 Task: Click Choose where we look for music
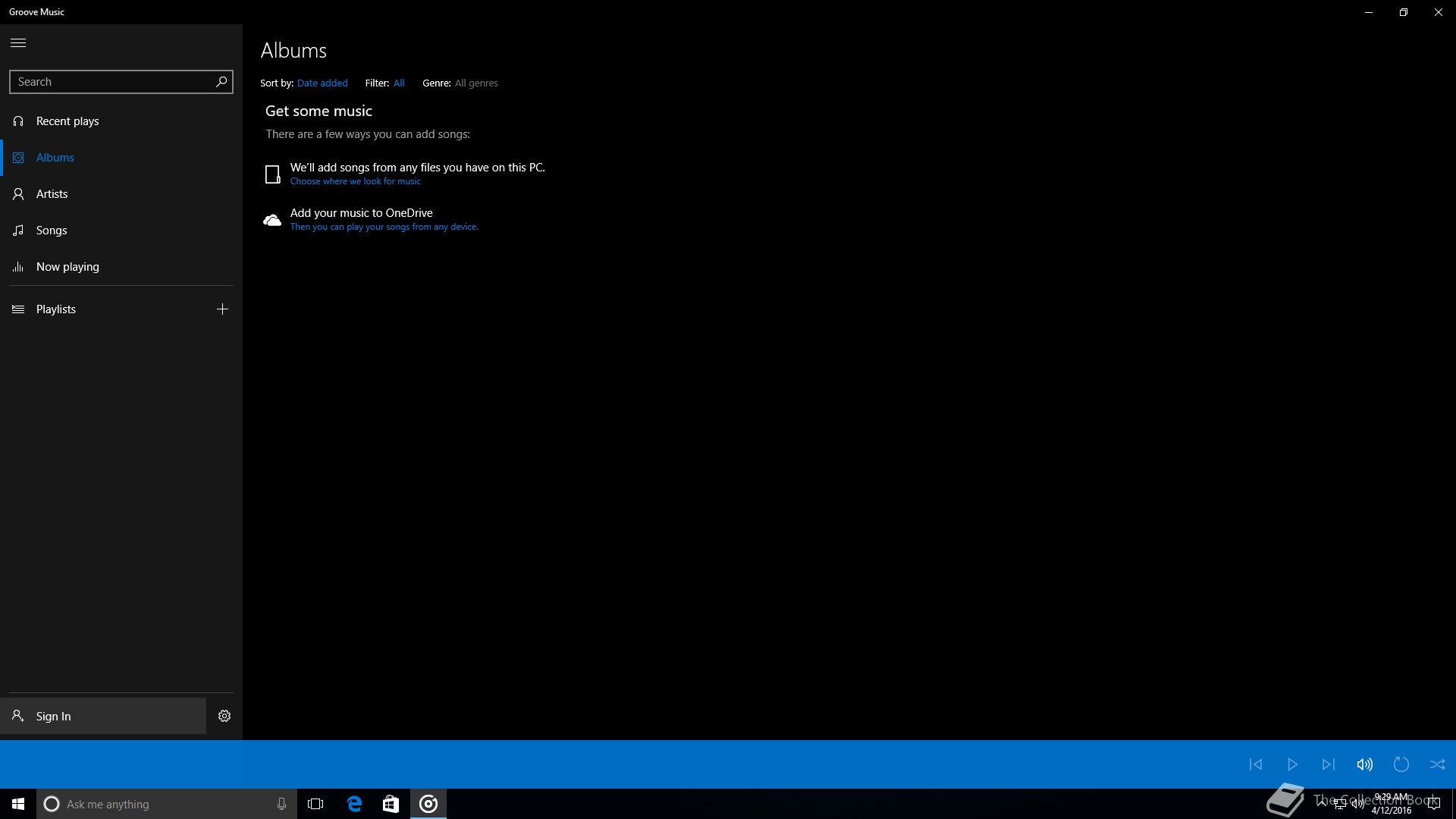click(355, 181)
